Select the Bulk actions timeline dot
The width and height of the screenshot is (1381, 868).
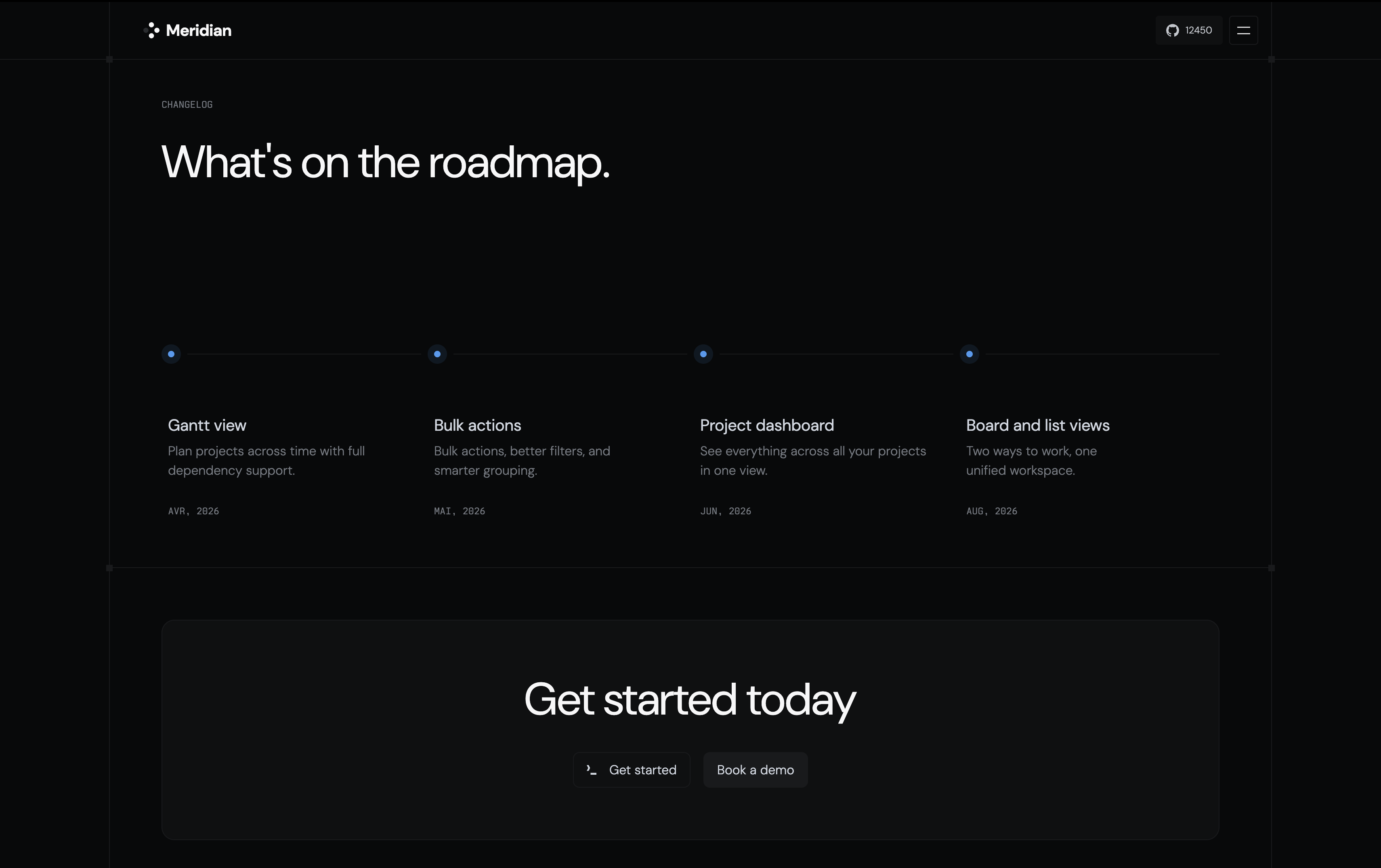[x=437, y=354]
